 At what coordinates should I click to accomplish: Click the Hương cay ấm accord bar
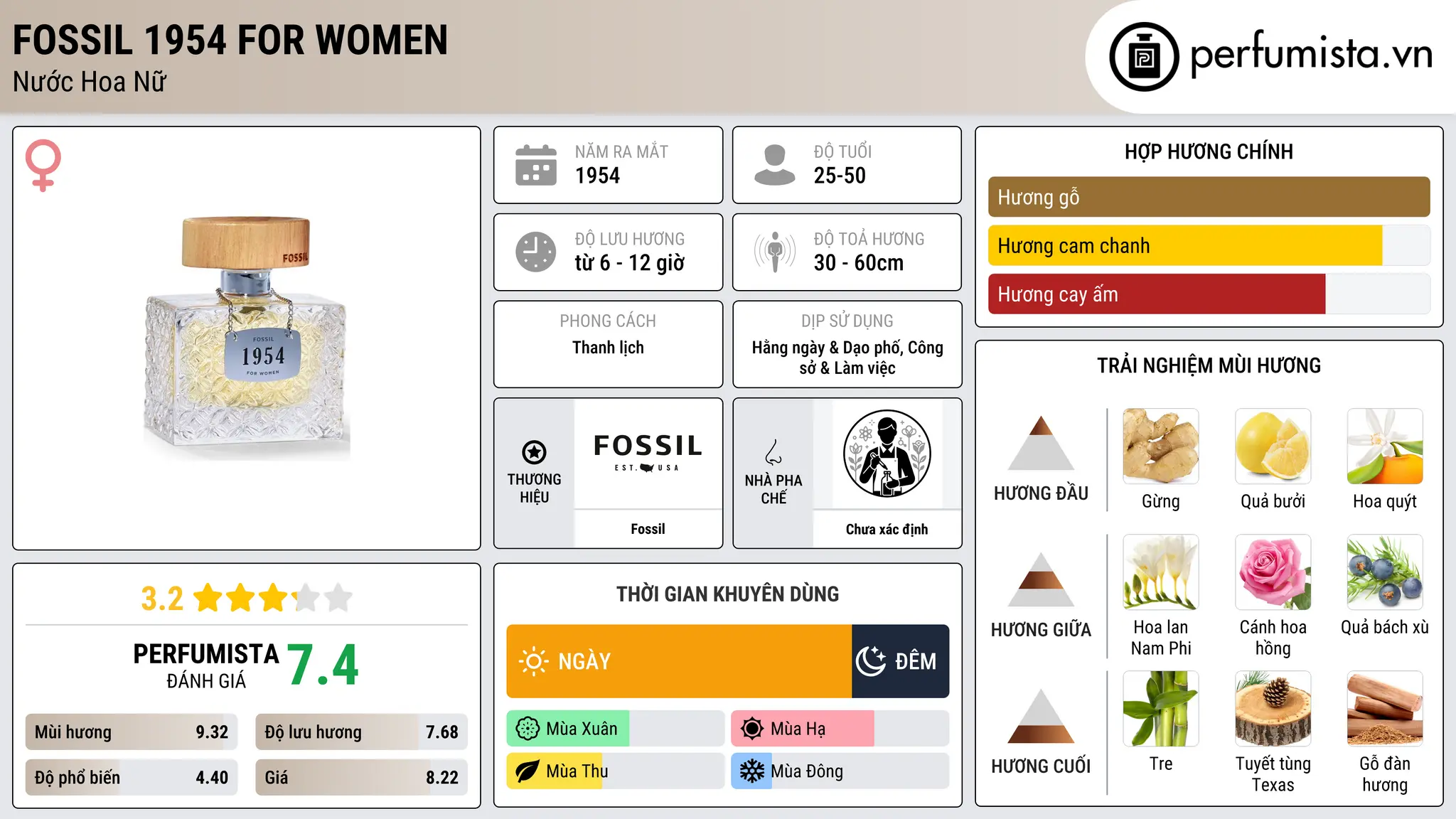[x=1209, y=294]
